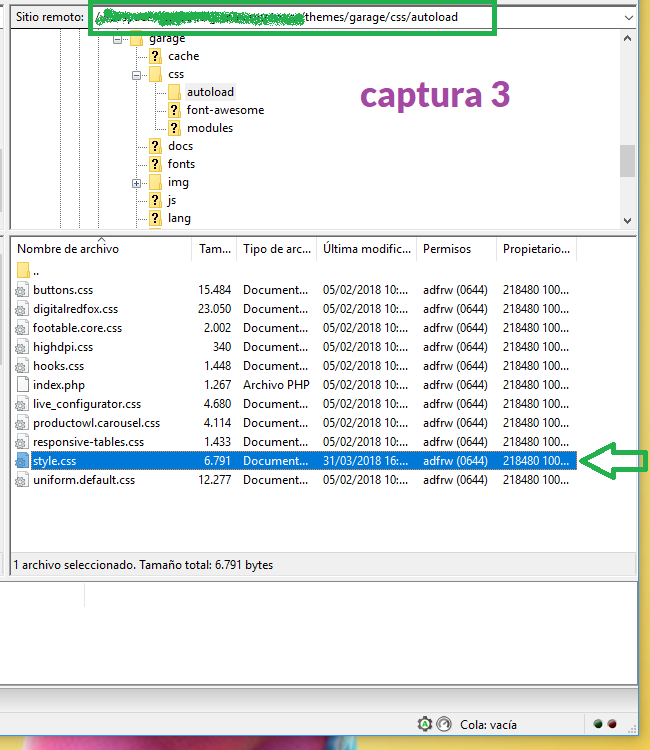This screenshot has height=750, width=650.
Task: Click the modules folder question-mark icon
Action: click(x=174, y=128)
